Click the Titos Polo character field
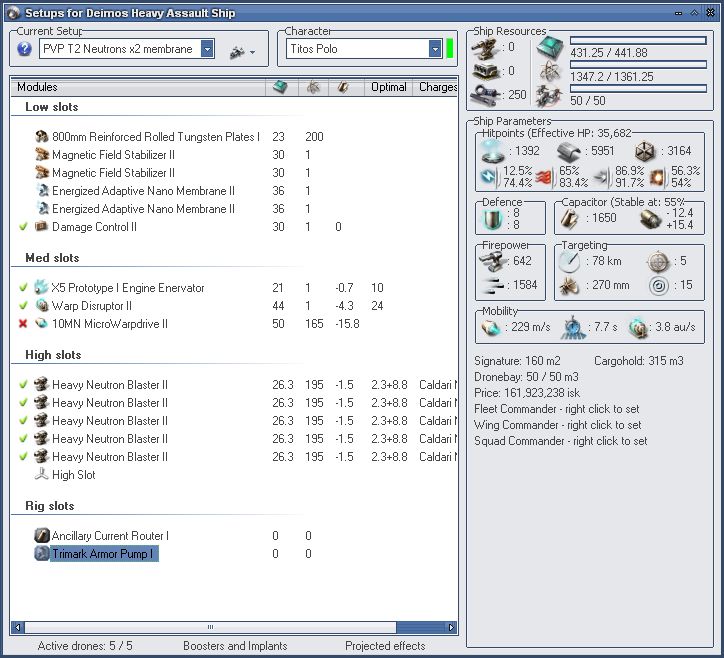 click(x=364, y=48)
